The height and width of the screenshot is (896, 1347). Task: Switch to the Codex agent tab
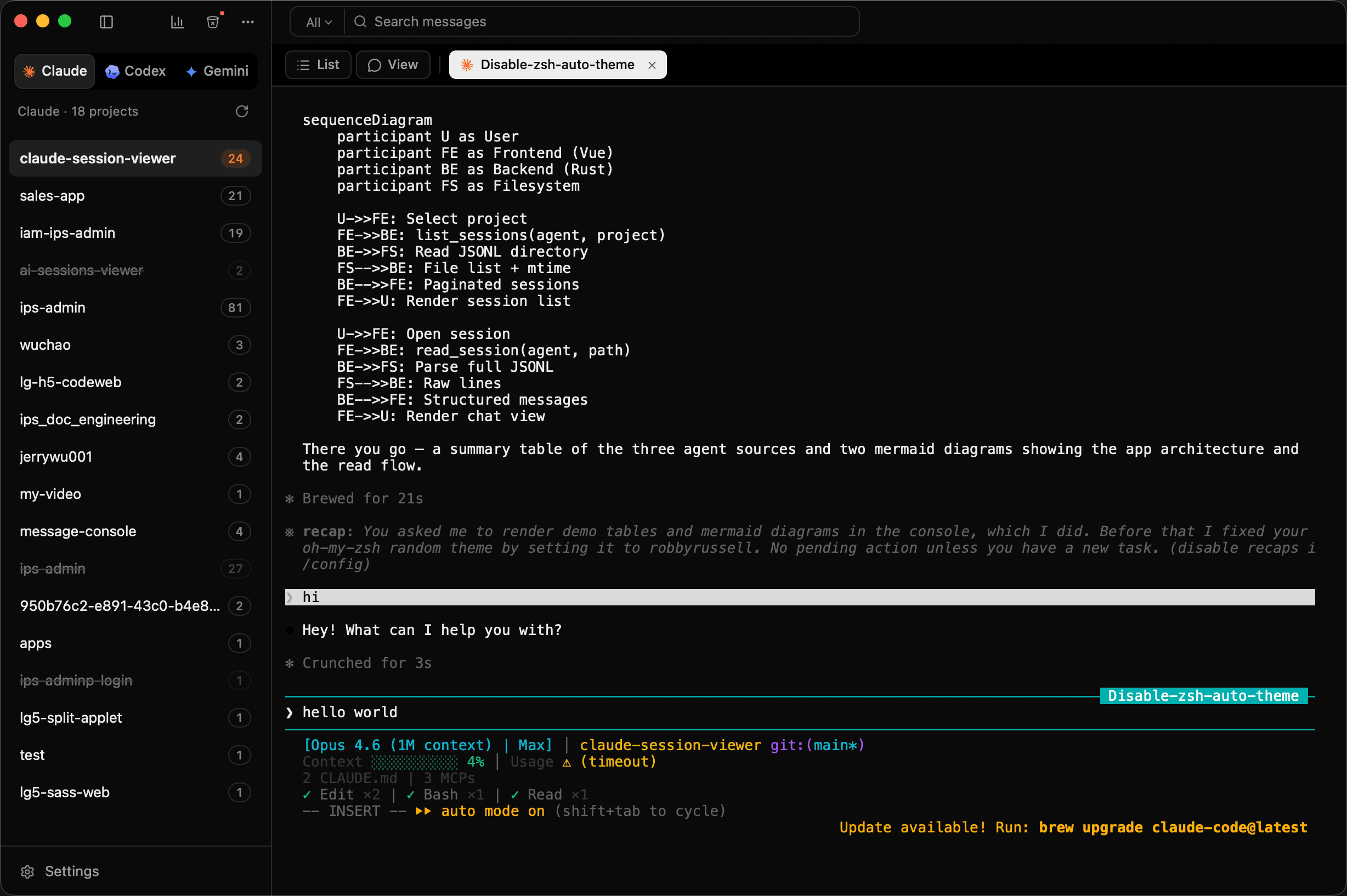[135, 71]
